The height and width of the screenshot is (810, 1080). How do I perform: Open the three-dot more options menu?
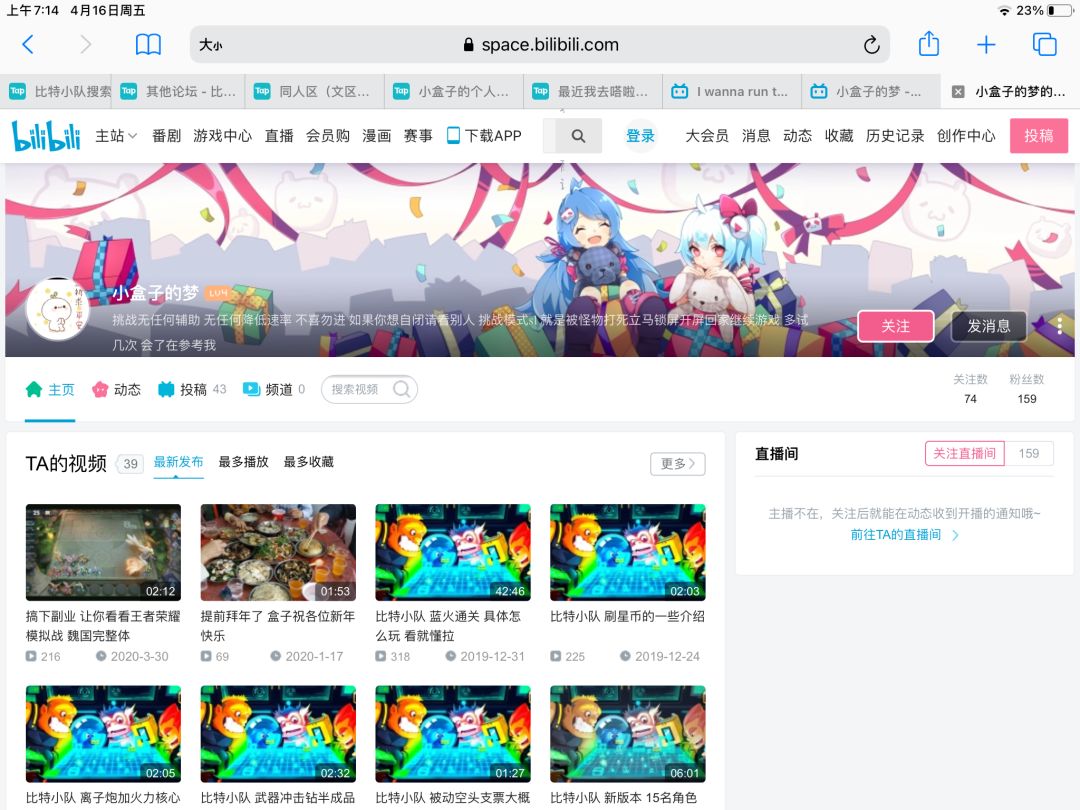tap(1059, 326)
